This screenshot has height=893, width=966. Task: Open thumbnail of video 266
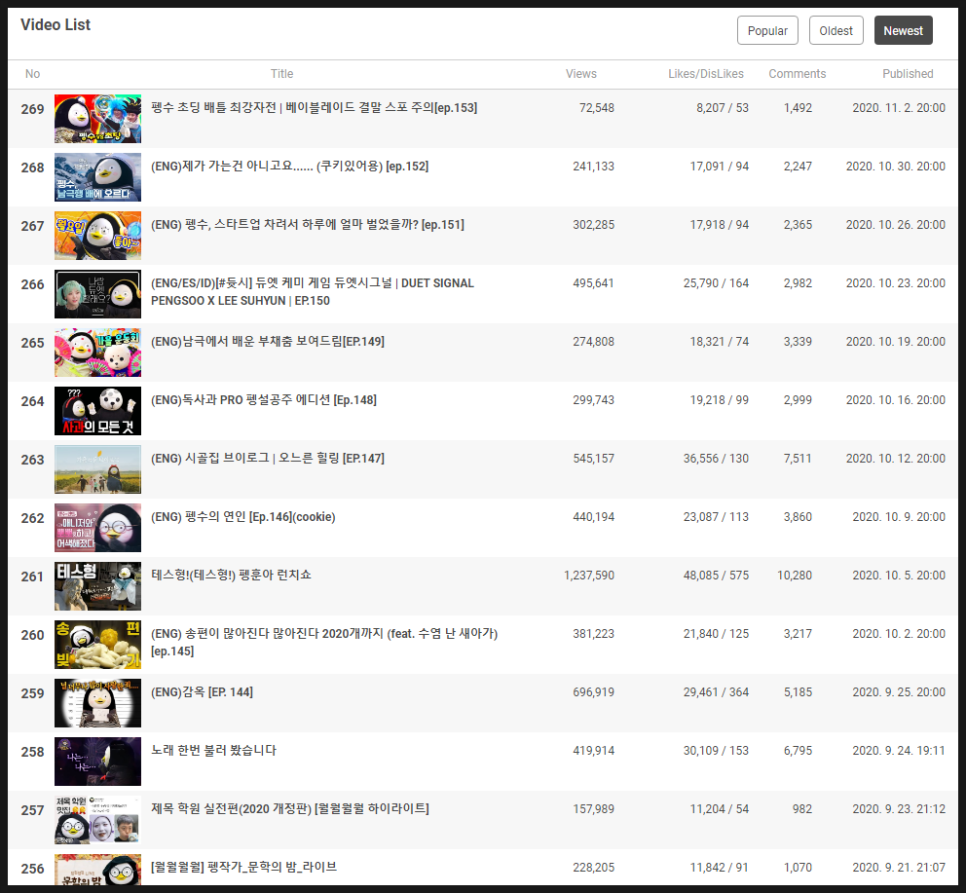[x=97, y=294]
